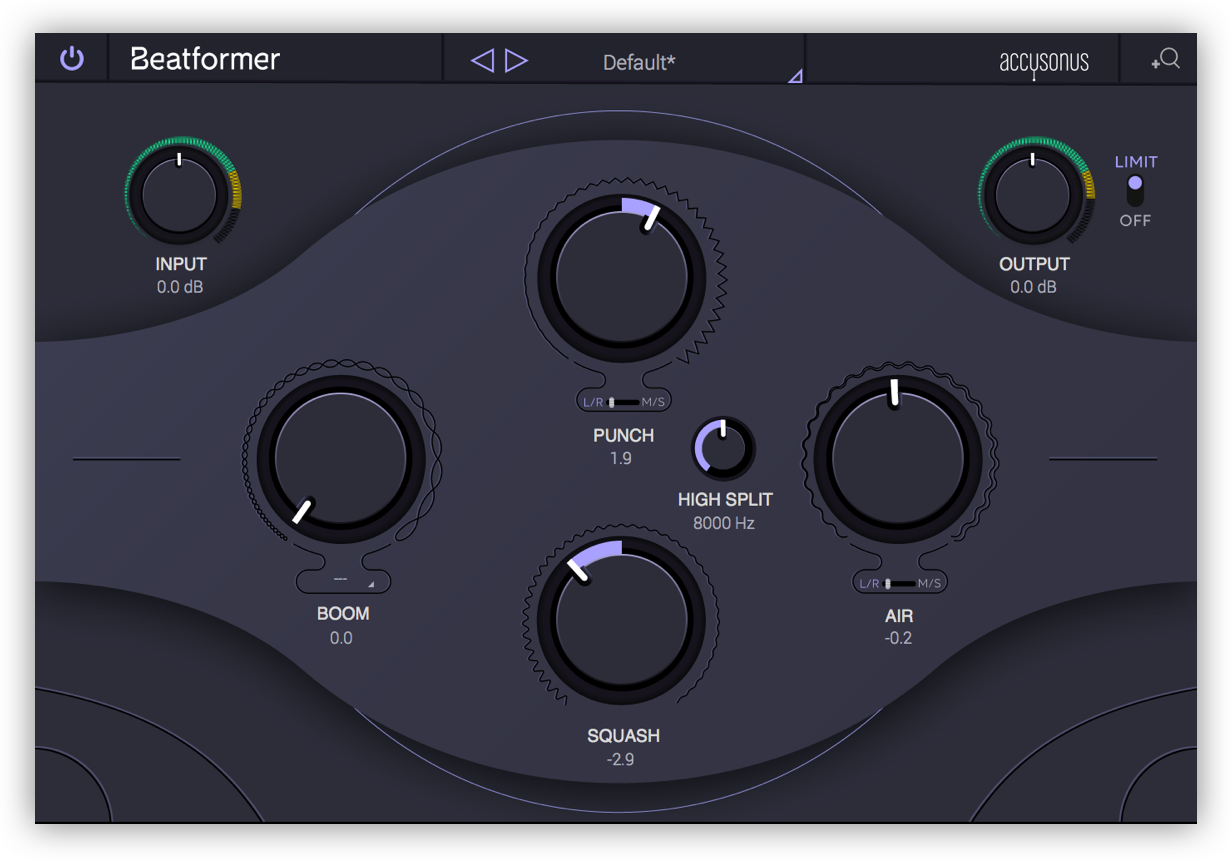Toggle Punch L/R to M/S switch

coord(624,402)
